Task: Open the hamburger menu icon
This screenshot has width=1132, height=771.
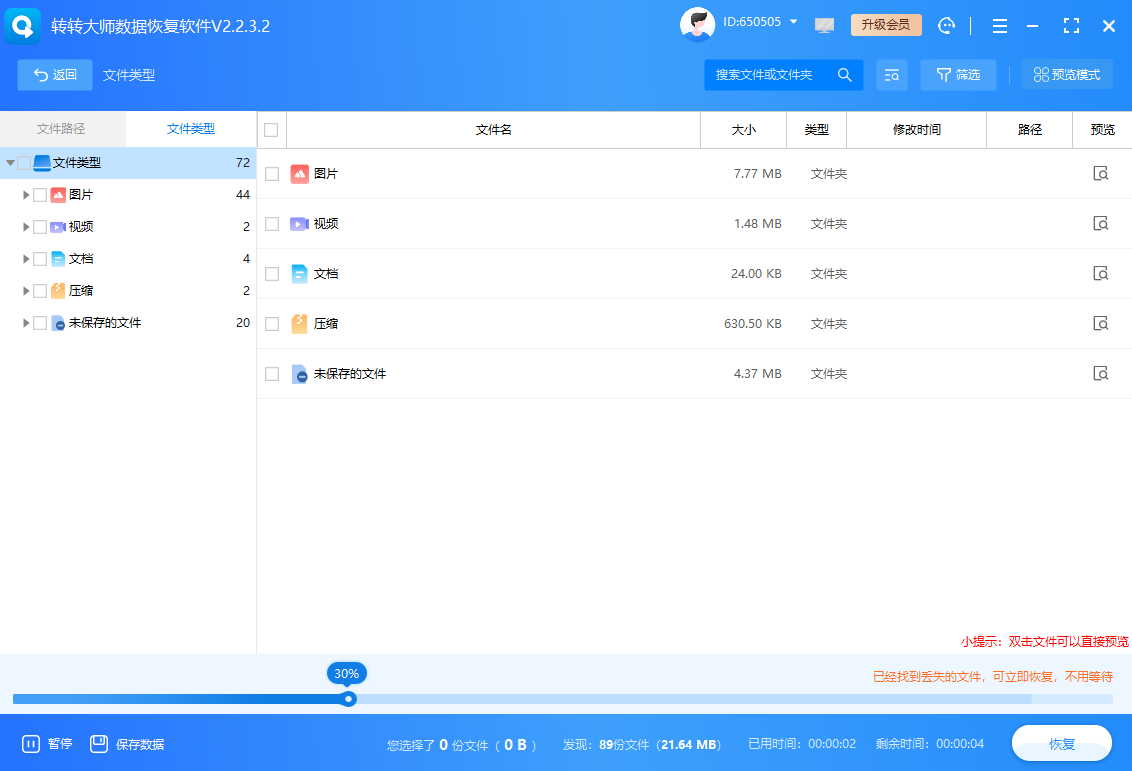Action: 999,25
